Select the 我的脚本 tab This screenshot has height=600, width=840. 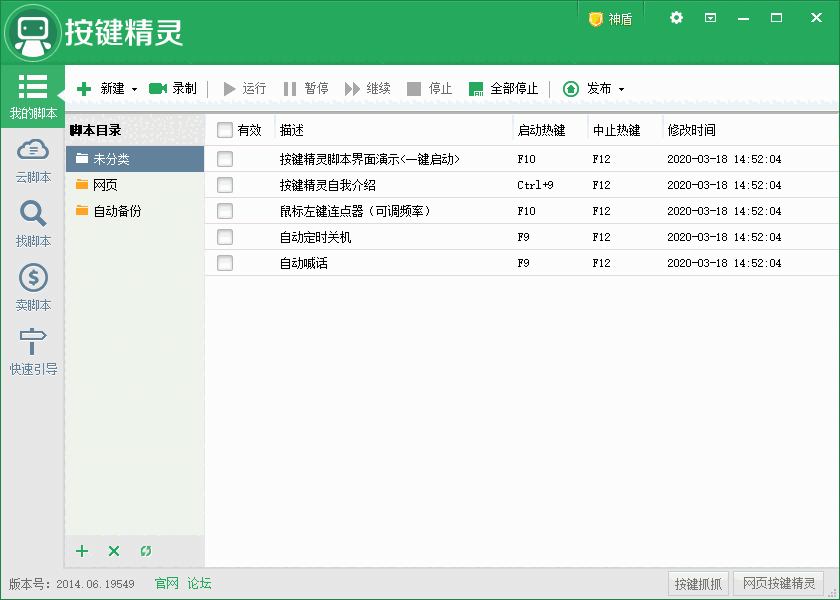point(33,97)
